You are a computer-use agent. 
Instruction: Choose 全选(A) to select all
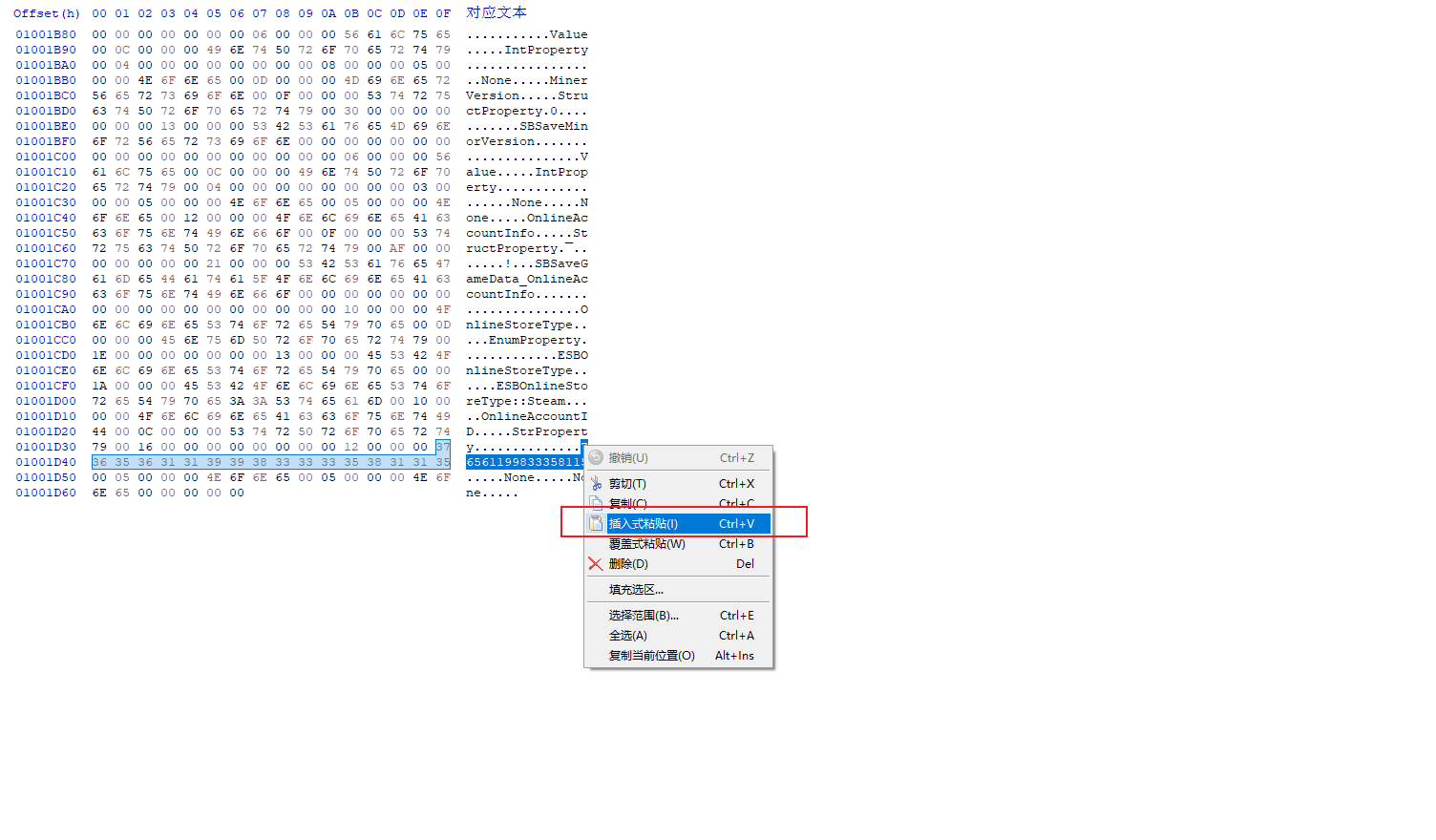pyautogui.click(x=628, y=636)
